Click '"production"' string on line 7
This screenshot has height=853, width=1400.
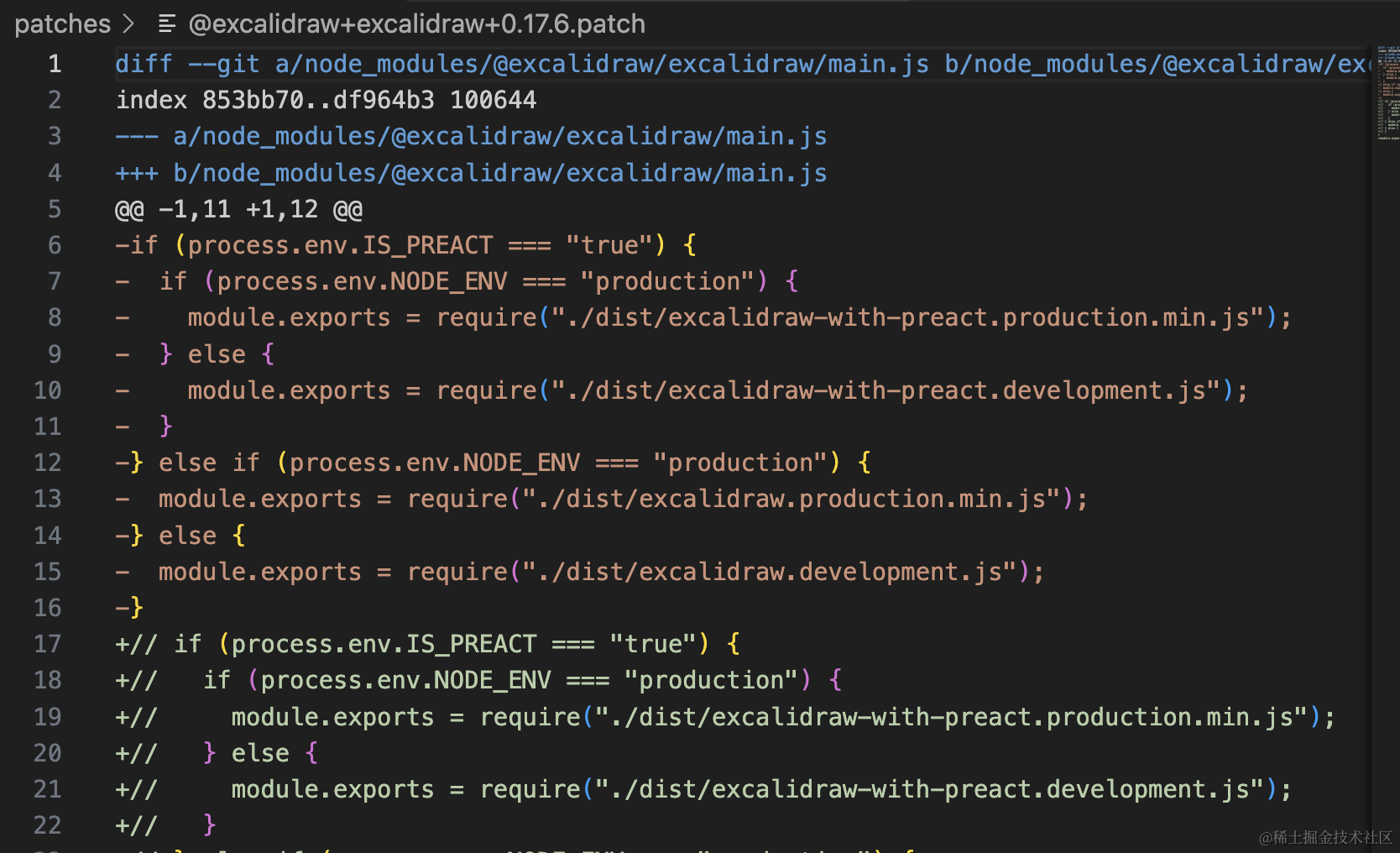667,281
